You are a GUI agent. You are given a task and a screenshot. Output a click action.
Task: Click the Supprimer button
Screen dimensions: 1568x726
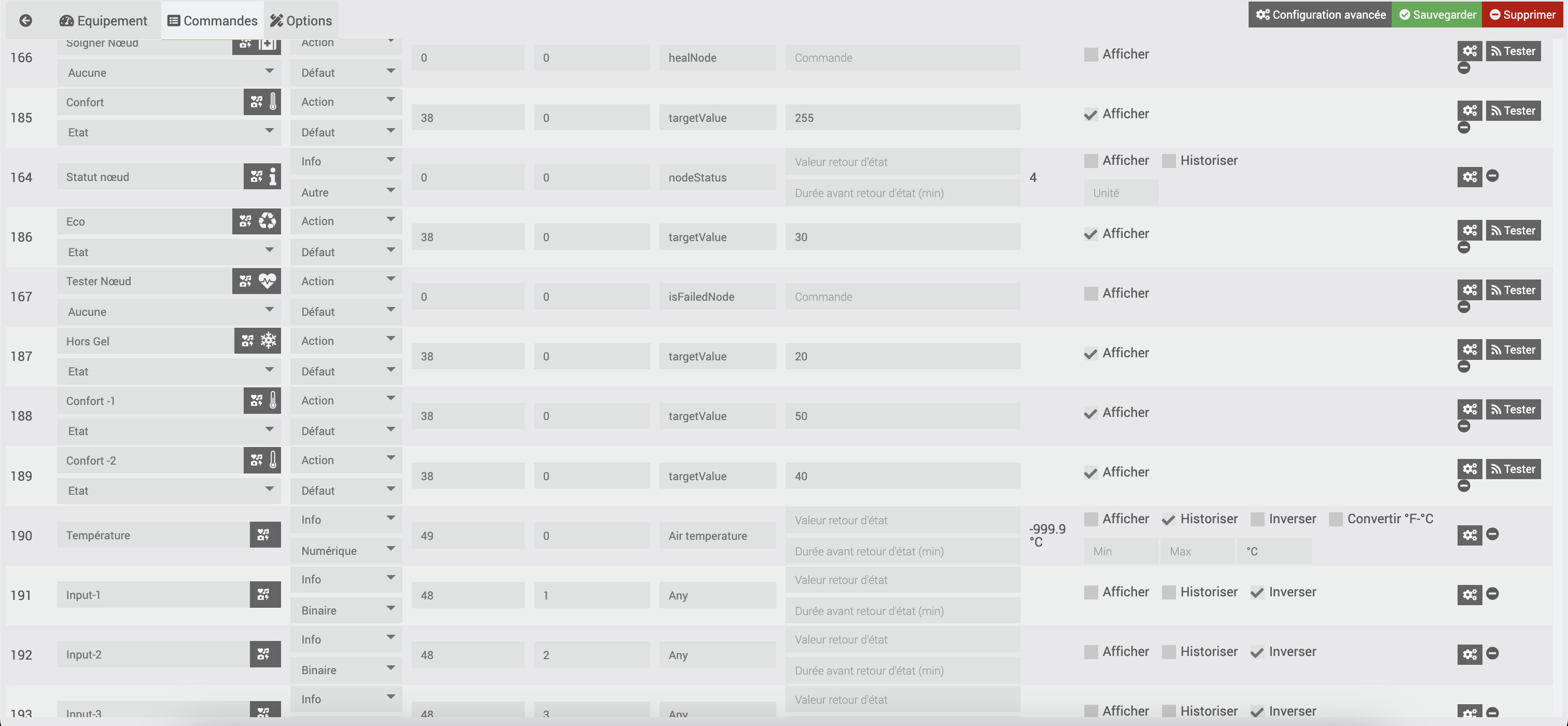pyautogui.click(x=1522, y=15)
